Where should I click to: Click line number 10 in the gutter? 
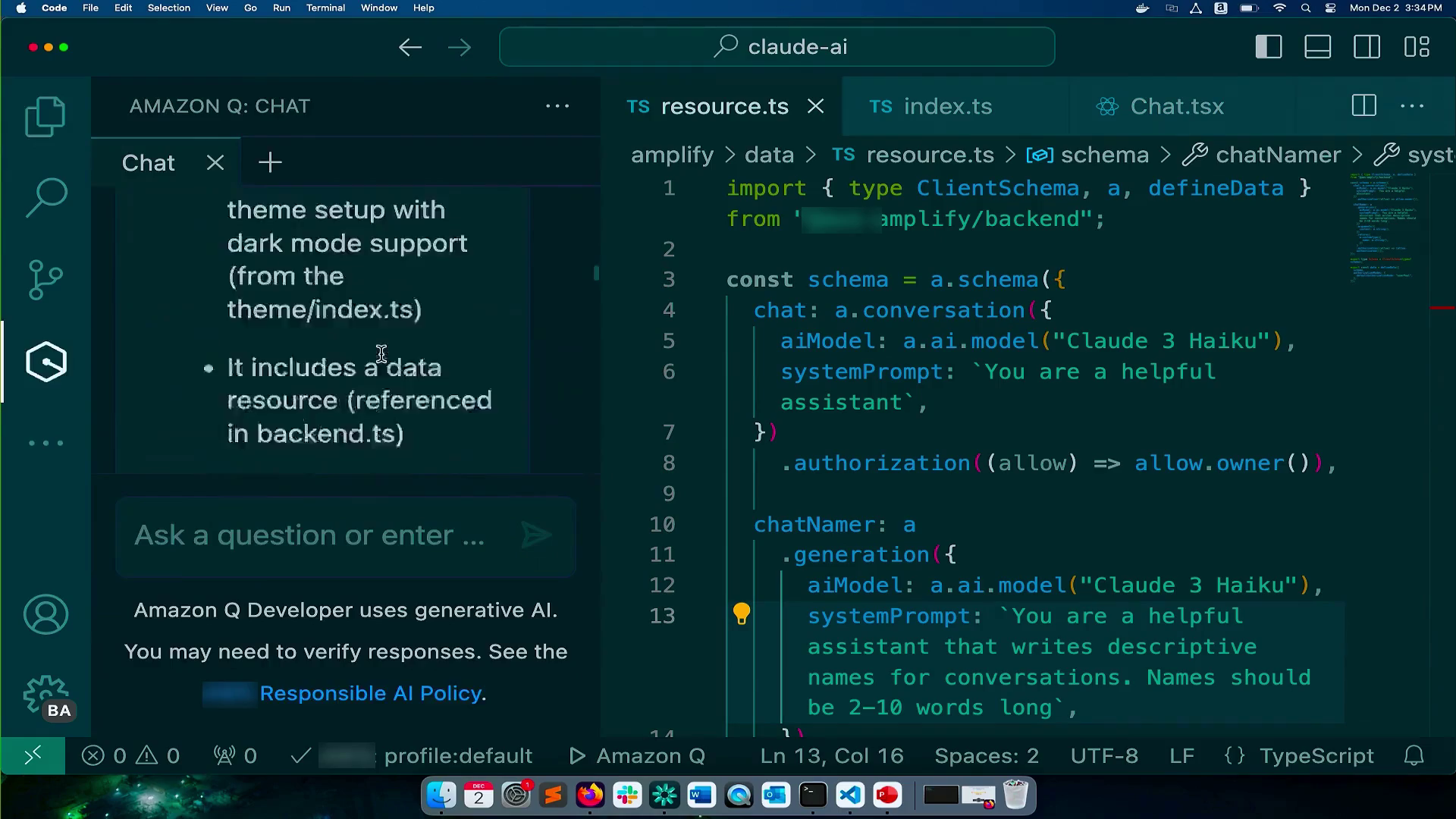coord(662,525)
